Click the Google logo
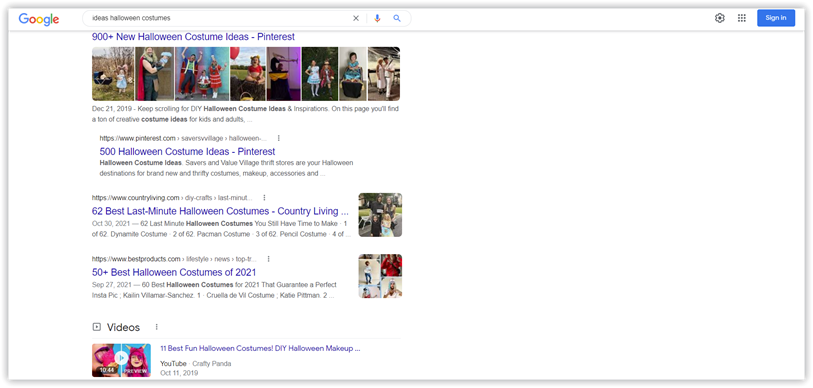The height and width of the screenshot is (388, 813). tap(39, 19)
